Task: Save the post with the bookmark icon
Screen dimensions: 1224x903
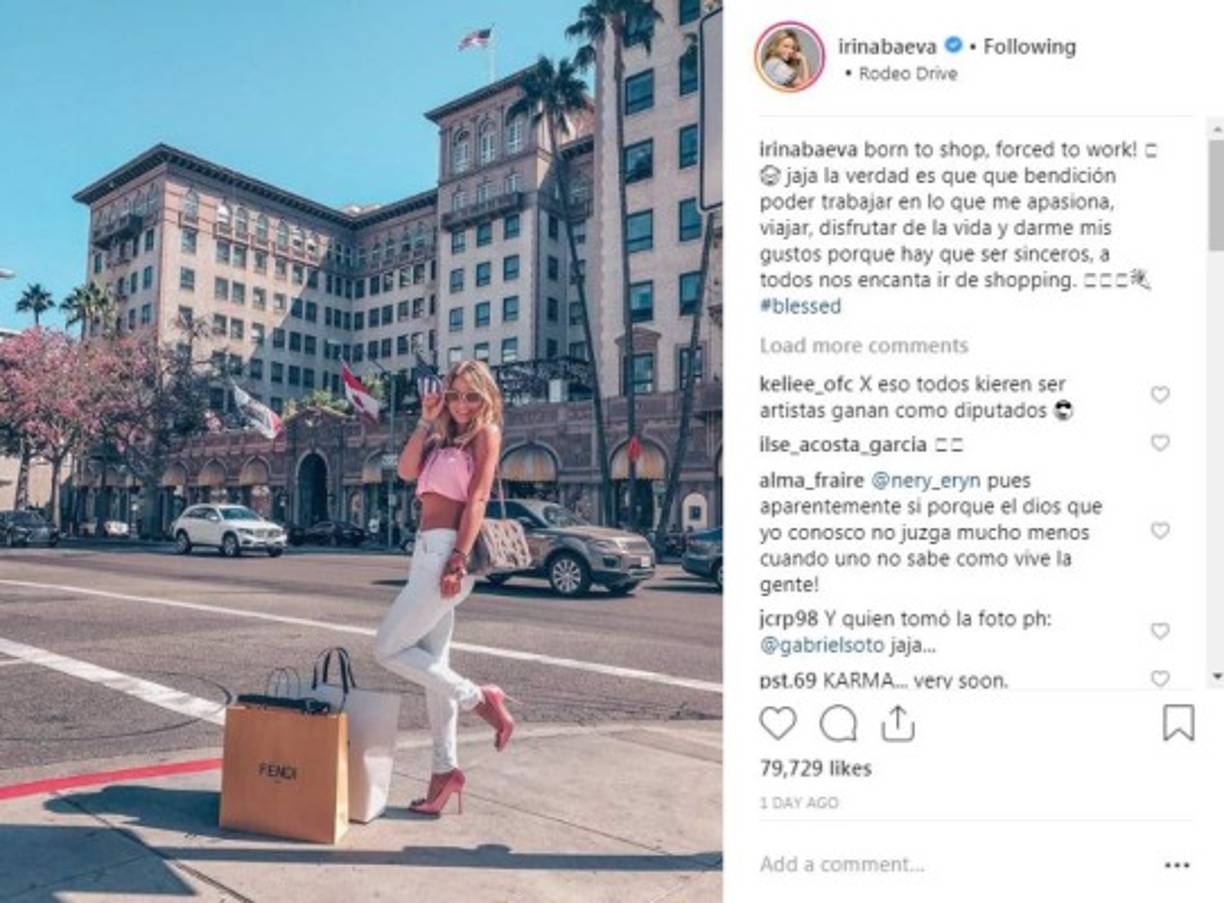Action: click(1179, 723)
